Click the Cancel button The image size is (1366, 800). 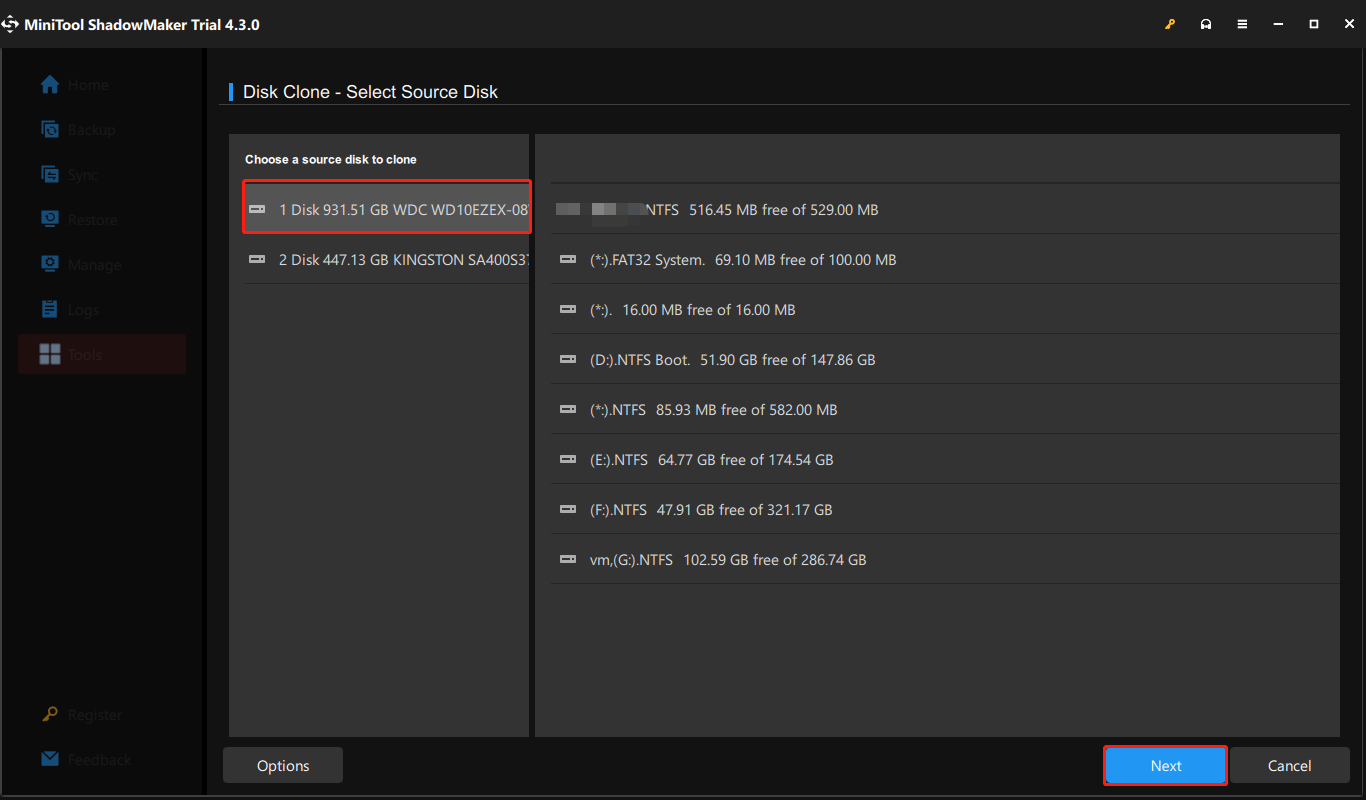pos(1289,765)
